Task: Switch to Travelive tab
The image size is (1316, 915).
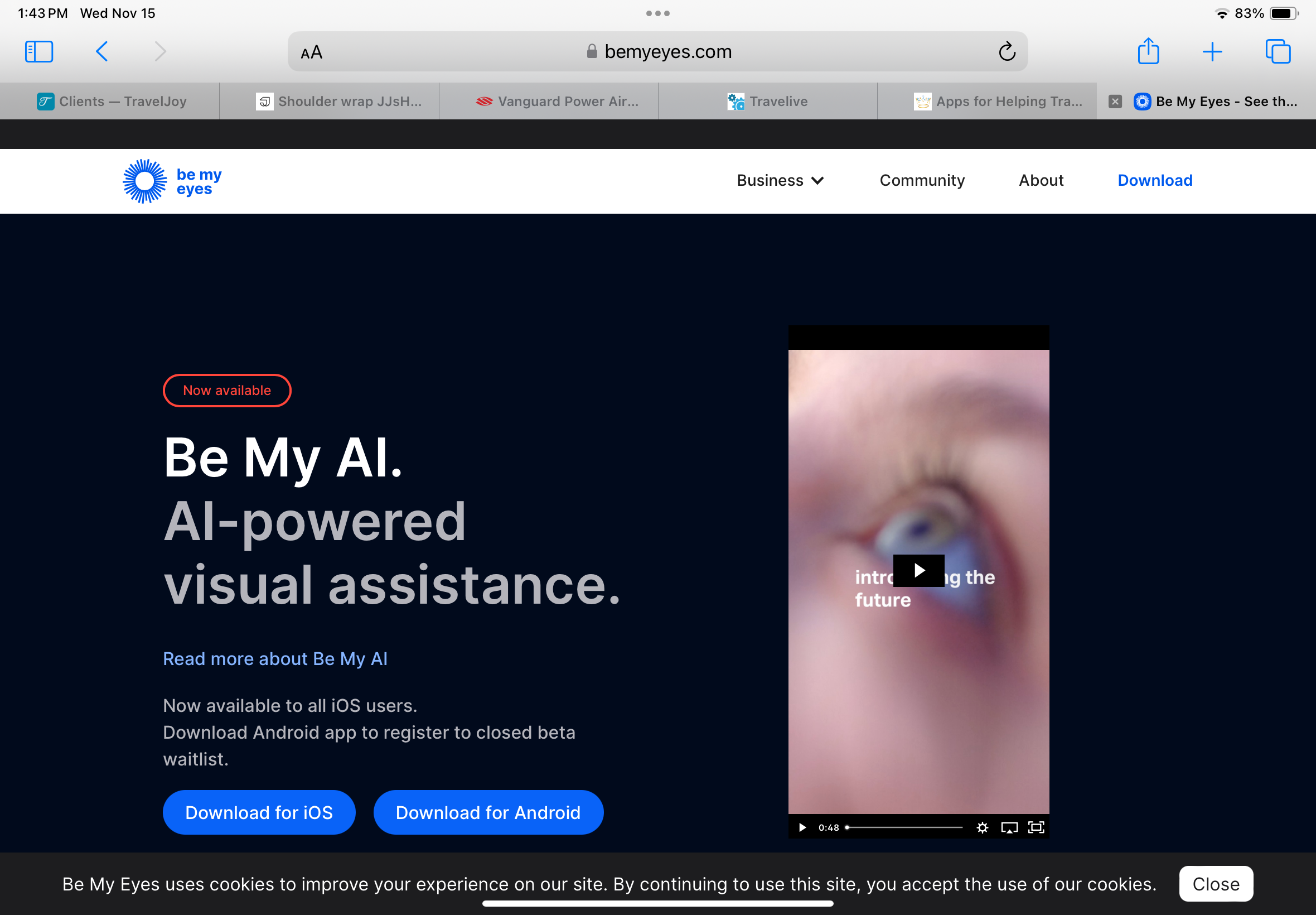Action: pos(768,102)
